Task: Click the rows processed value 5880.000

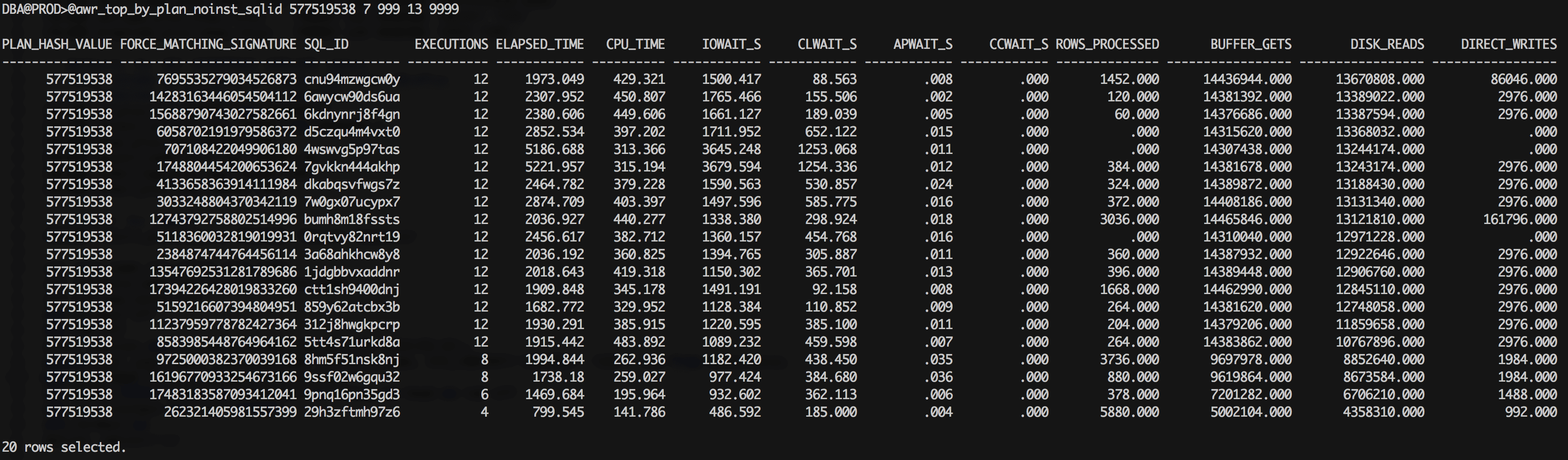Action: tap(1129, 413)
